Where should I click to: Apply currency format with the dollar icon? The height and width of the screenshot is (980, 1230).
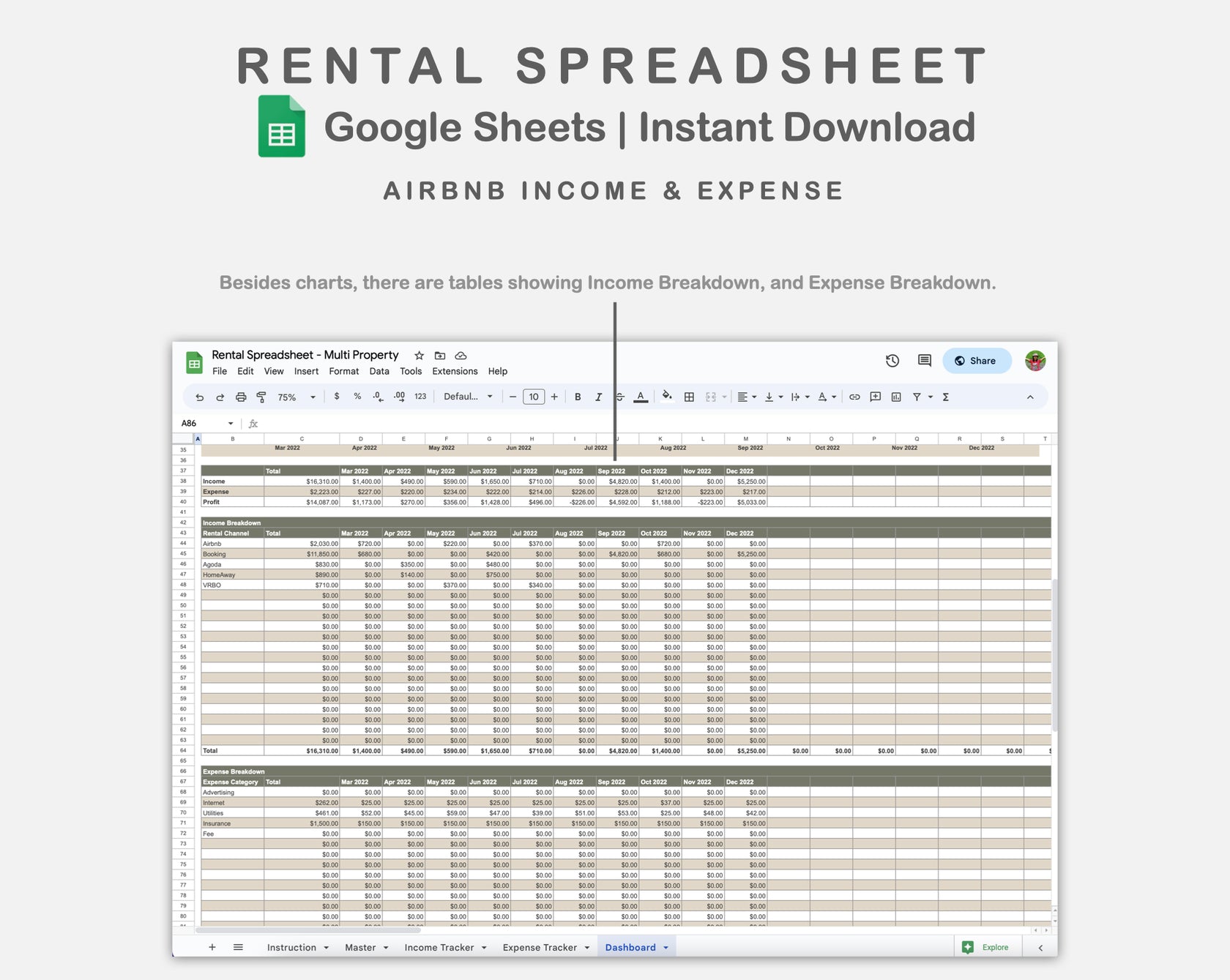pyautogui.click(x=336, y=397)
